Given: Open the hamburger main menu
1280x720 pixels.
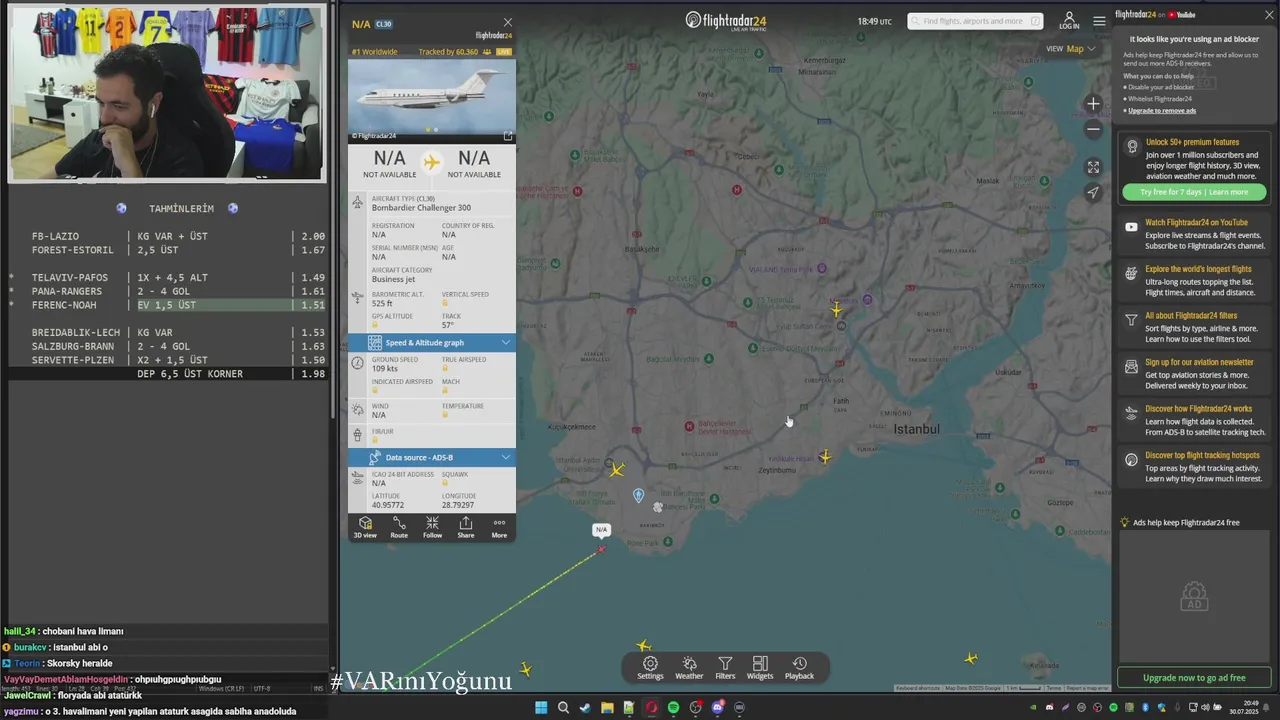Looking at the screenshot, I should [1099, 21].
